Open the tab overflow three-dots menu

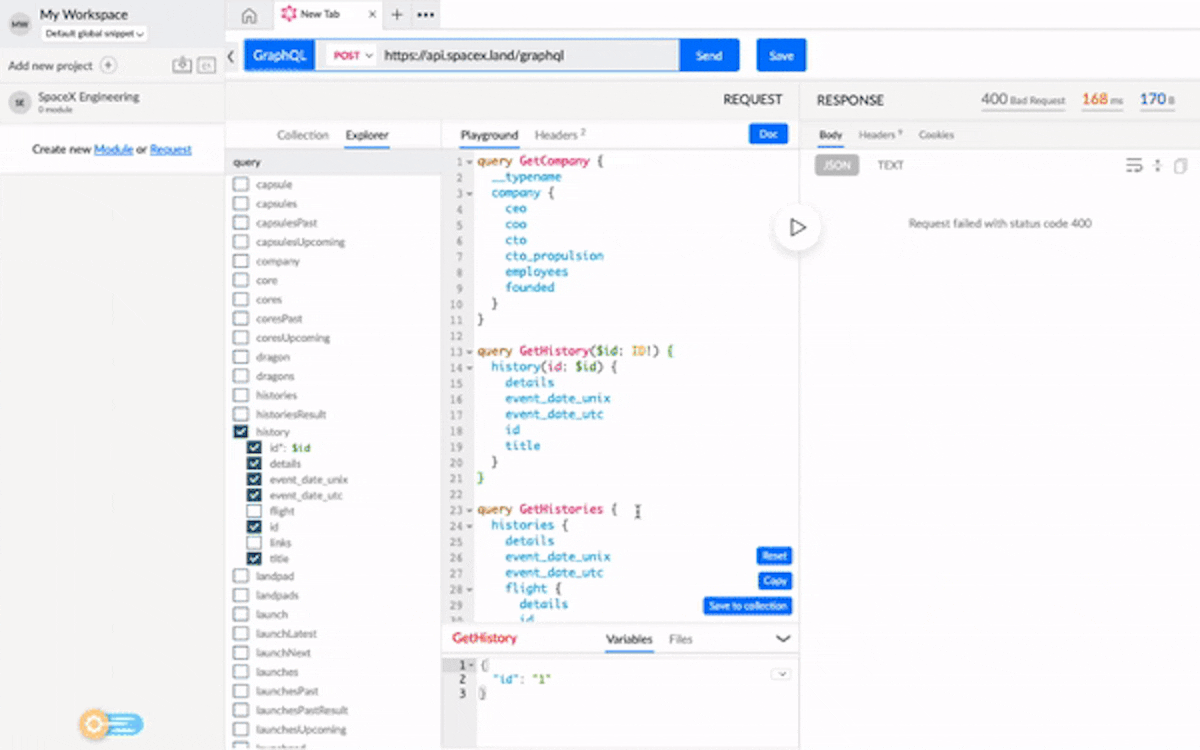425,15
